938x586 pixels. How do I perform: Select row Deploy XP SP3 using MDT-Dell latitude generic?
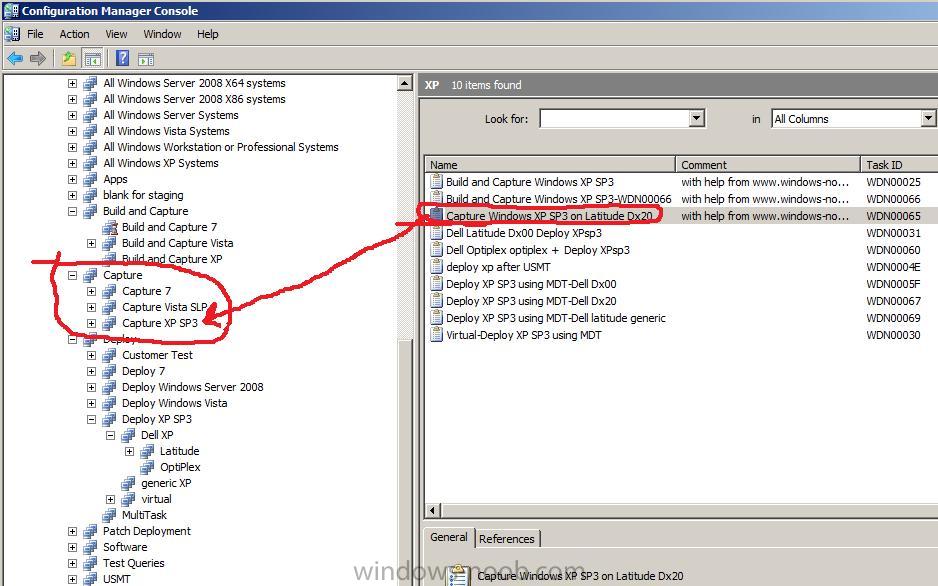click(681, 318)
